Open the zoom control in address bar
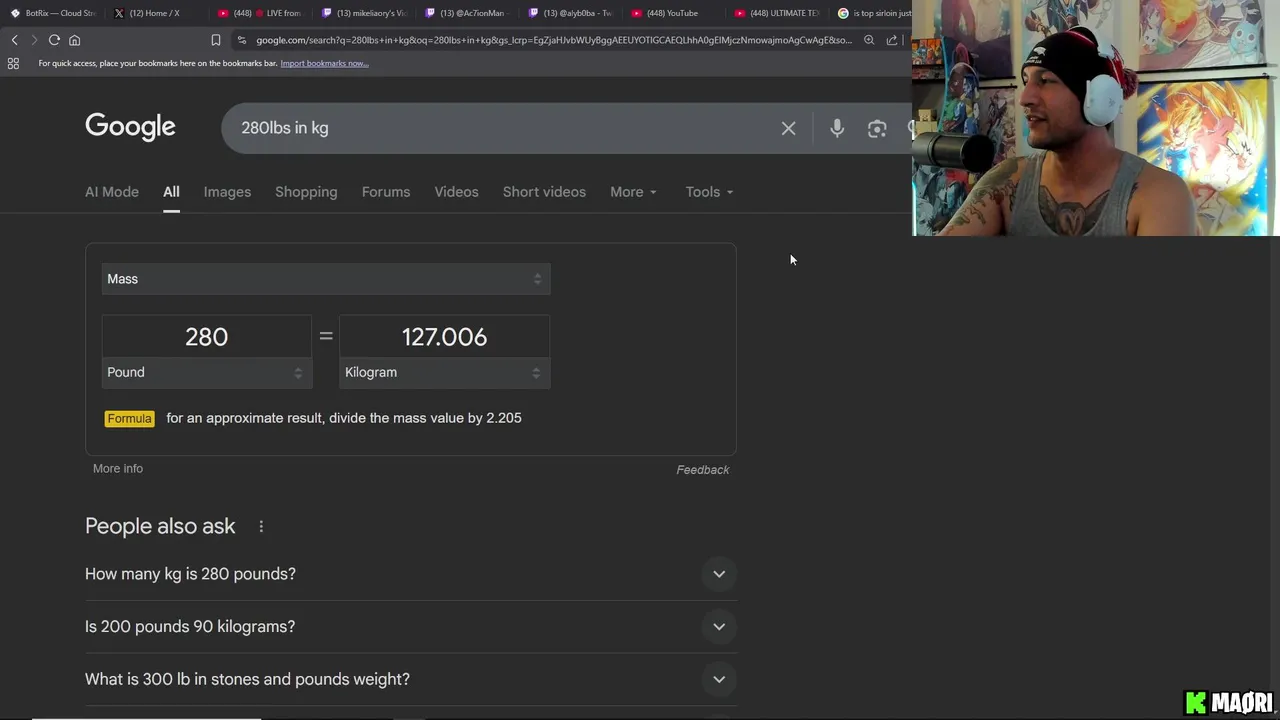 869,40
